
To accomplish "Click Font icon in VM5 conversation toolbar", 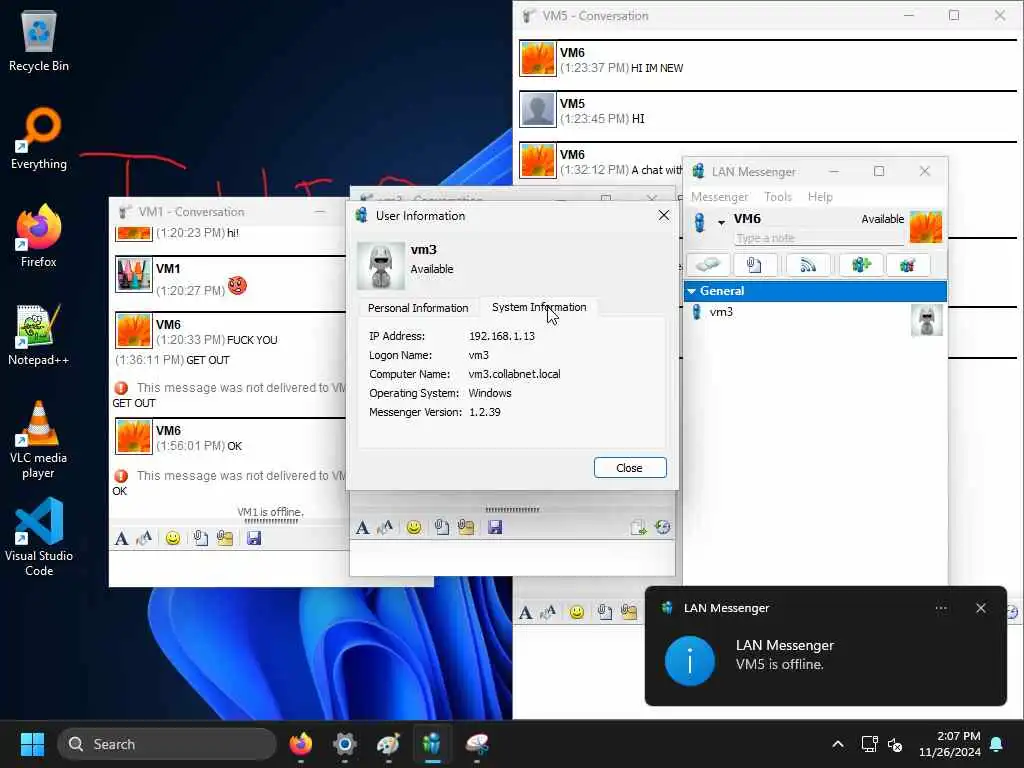I will pos(526,613).
